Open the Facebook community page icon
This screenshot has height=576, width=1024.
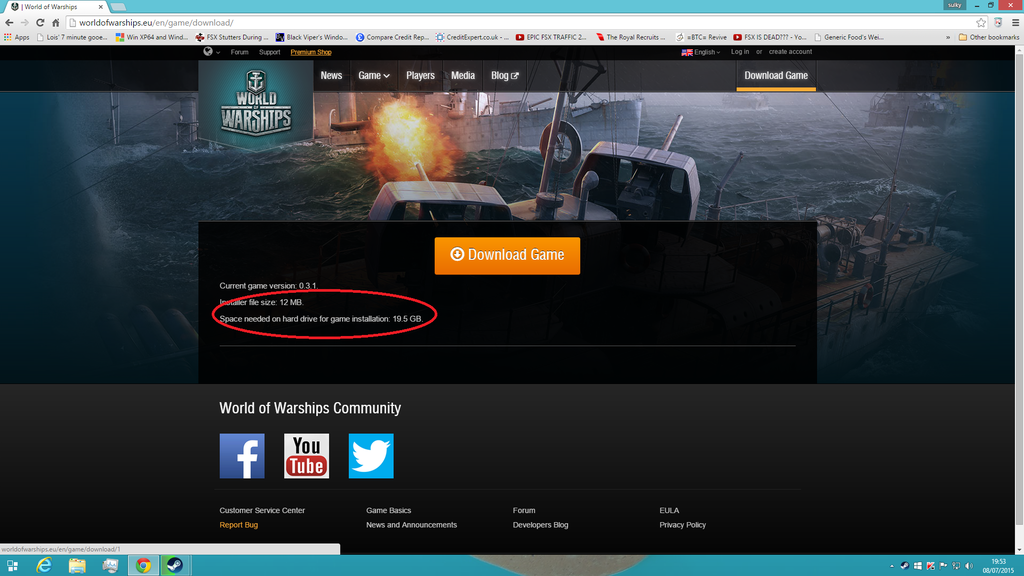[242, 456]
